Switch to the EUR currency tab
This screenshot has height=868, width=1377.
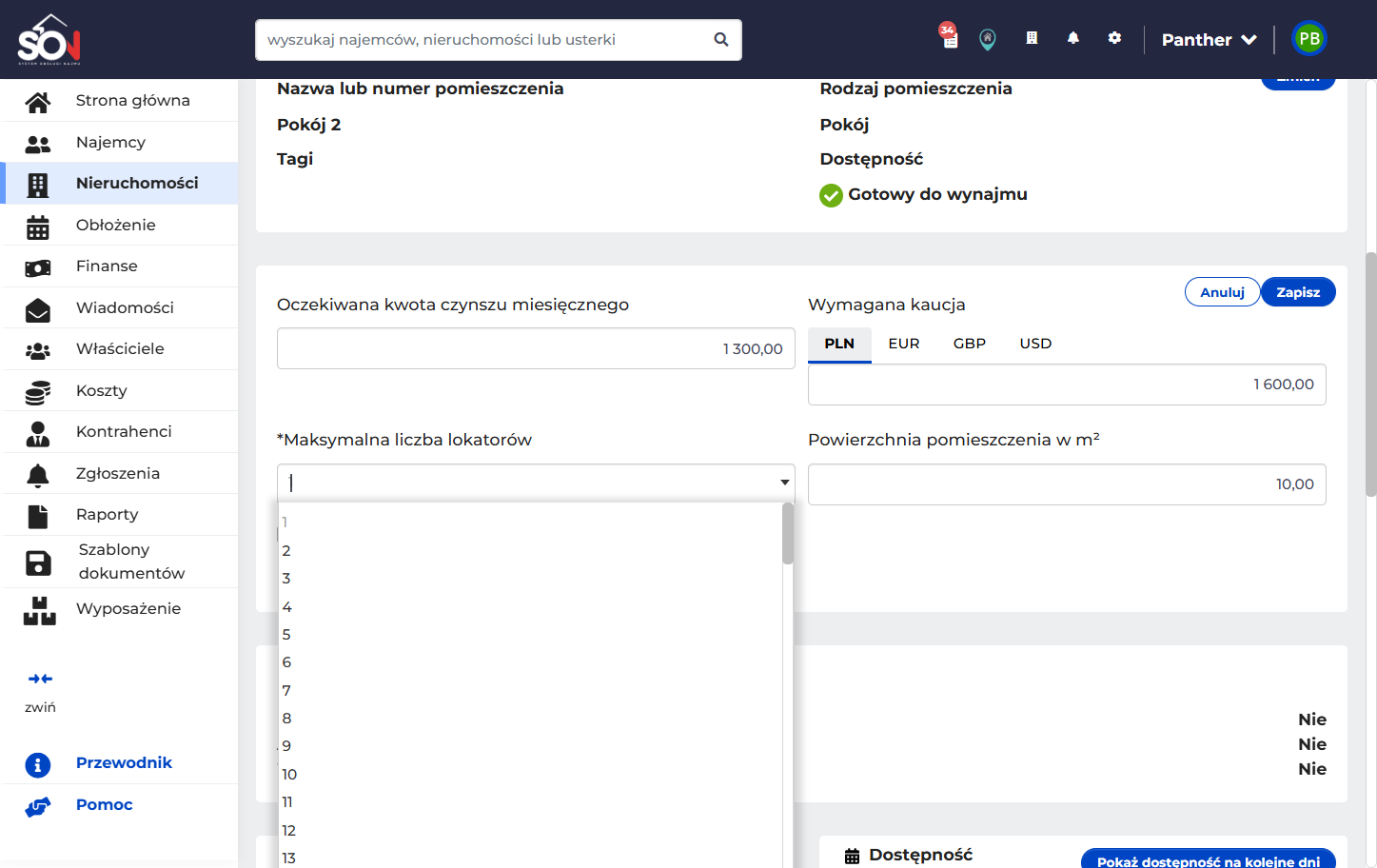pyautogui.click(x=904, y=344)
